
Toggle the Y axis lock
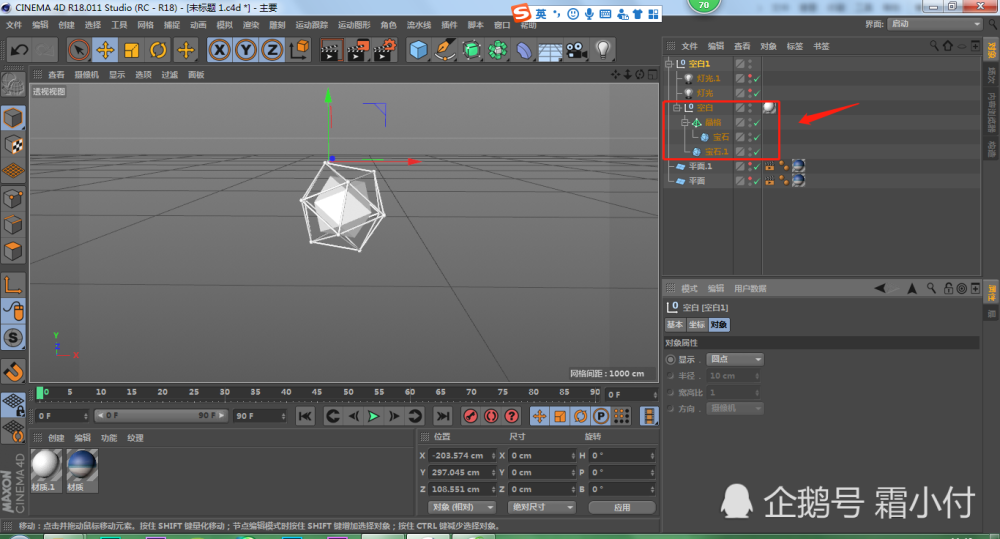[246, 50]
